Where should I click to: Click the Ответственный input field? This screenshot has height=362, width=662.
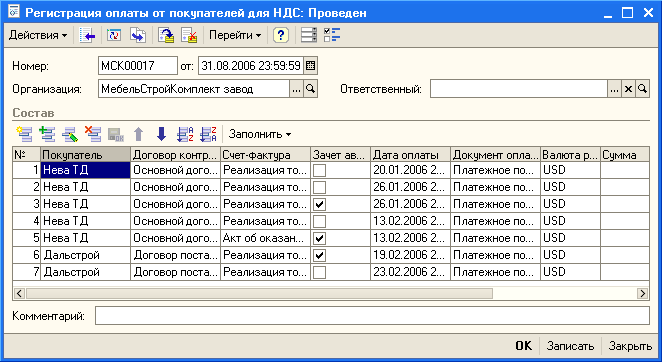[x=519, y=89]
